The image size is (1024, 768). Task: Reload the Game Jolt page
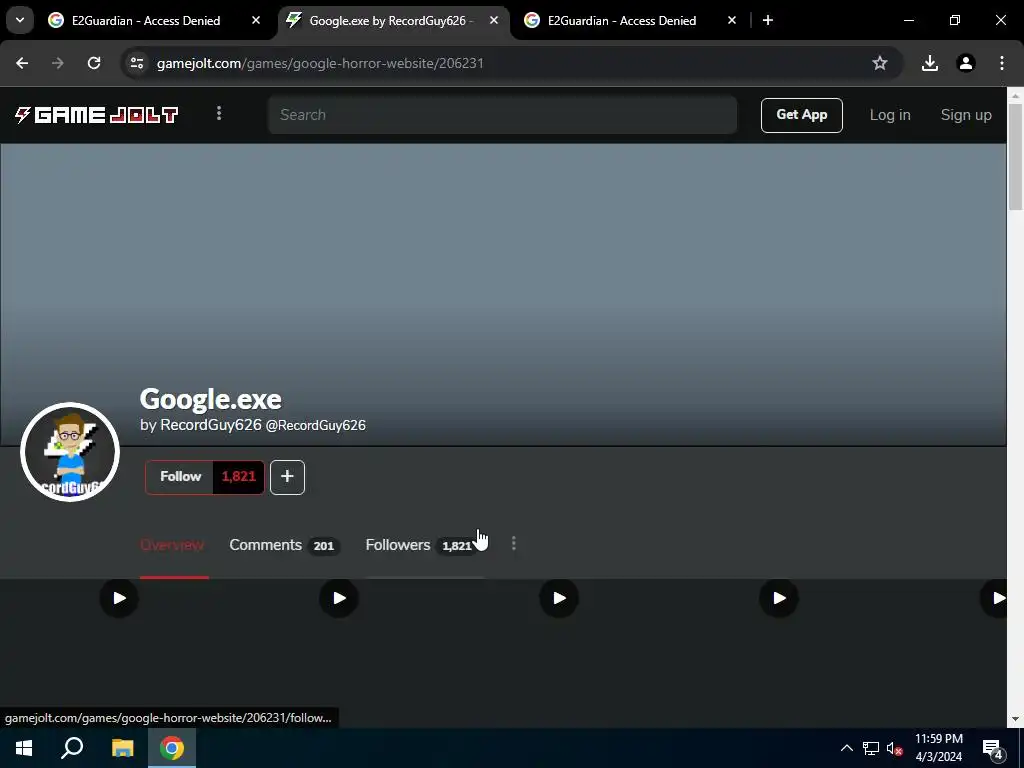pyautogui.click(x=94, y=63)
